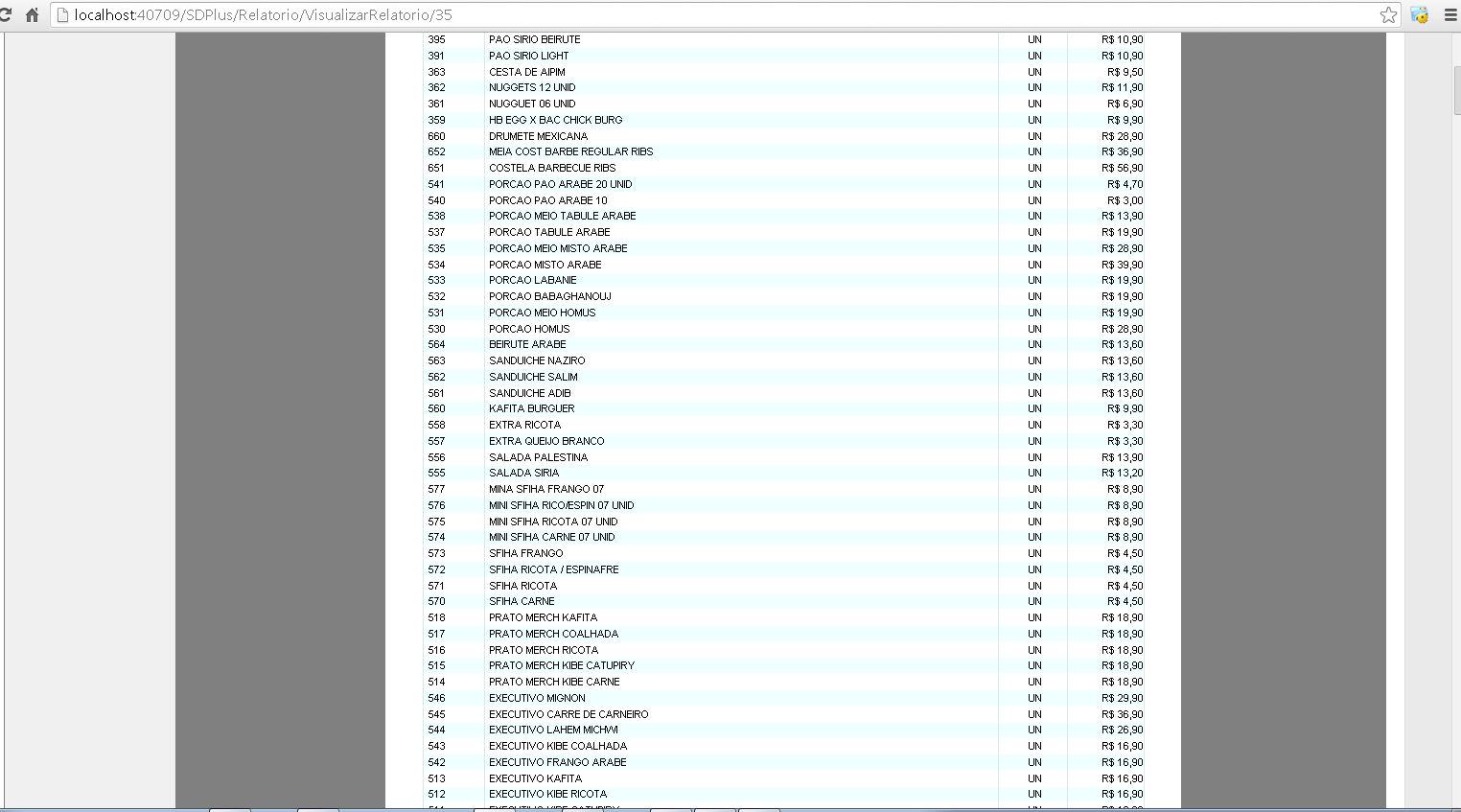Image resolution: width=1461 pixels, height=812 pixels.
Task: Click the UN cell for NUGGETS 12 UNID
Action: click(1034, 87)
